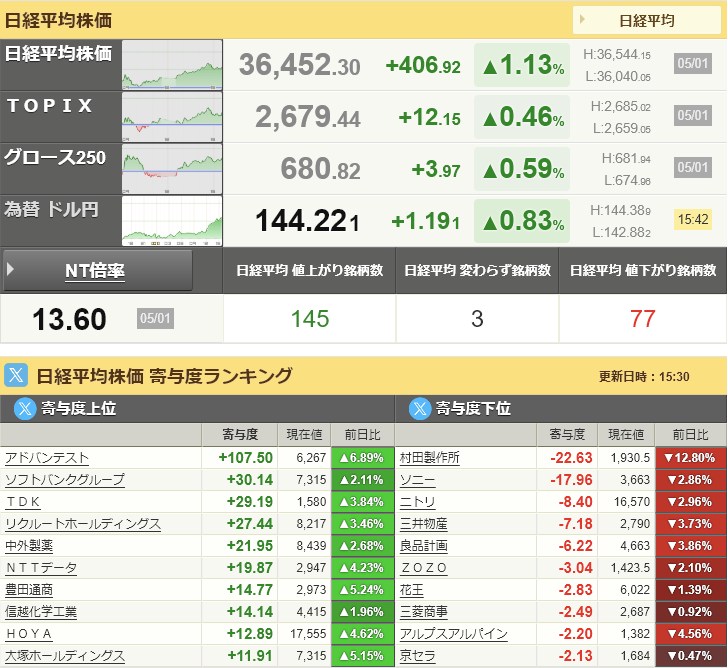The width and height of the screenshot is (728, 668).
Task: Open 三菱商事 stock link
Action: (423, 612)
